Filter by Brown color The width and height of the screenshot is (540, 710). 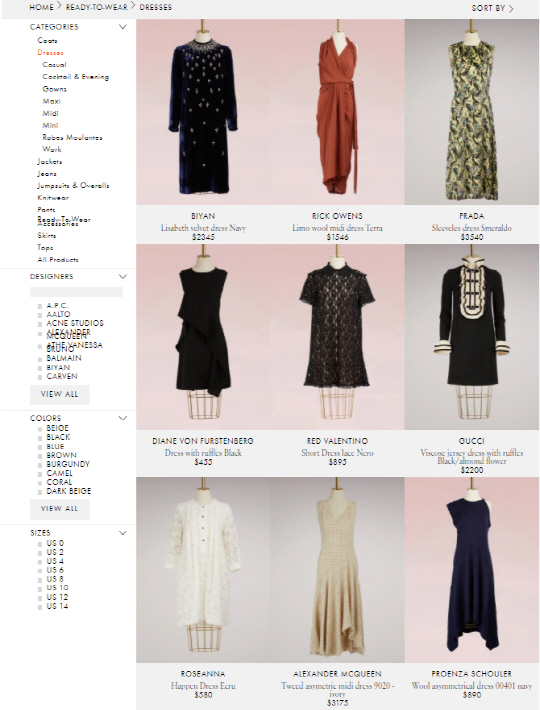tap(61, 455)
